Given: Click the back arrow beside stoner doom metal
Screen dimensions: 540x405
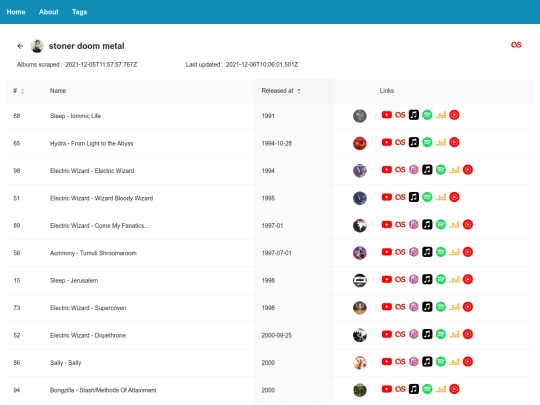Looking at the screenshot, I should pyautogui.click(x=20, y=46).
